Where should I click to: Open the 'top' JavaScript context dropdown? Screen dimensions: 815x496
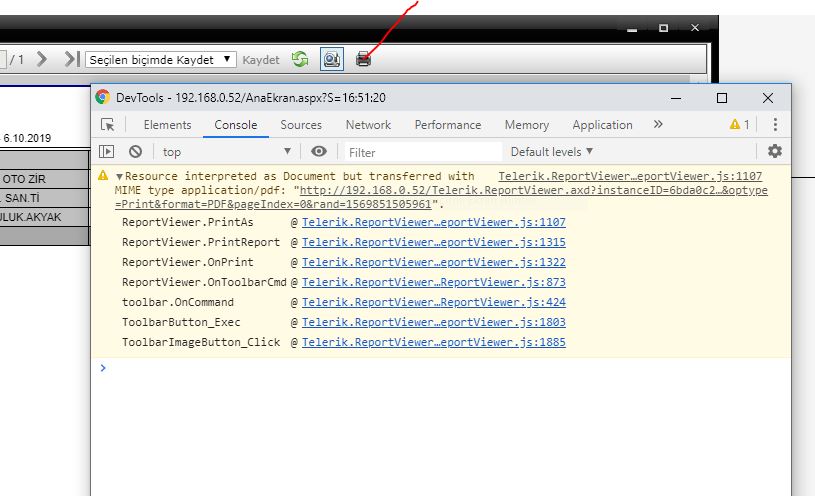pos(226,152)
